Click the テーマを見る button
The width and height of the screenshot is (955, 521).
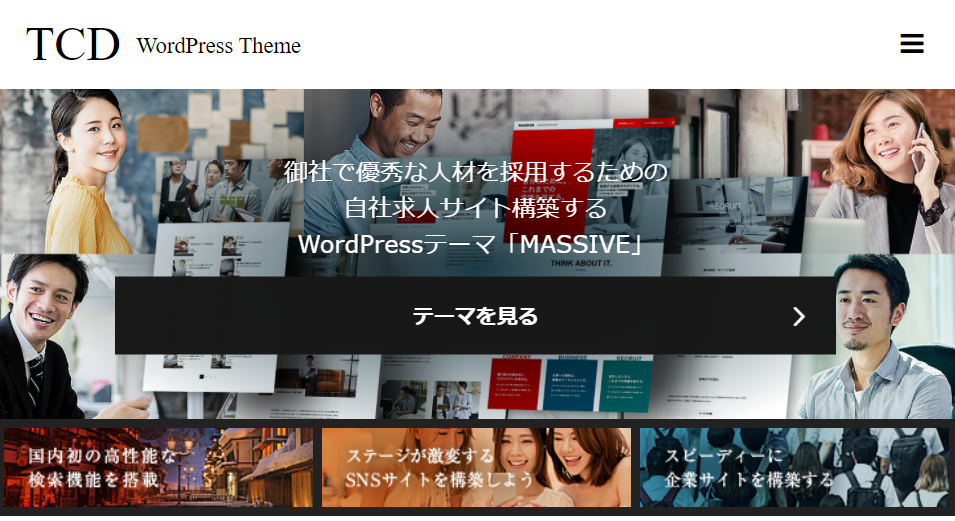[x=475, y=316]
